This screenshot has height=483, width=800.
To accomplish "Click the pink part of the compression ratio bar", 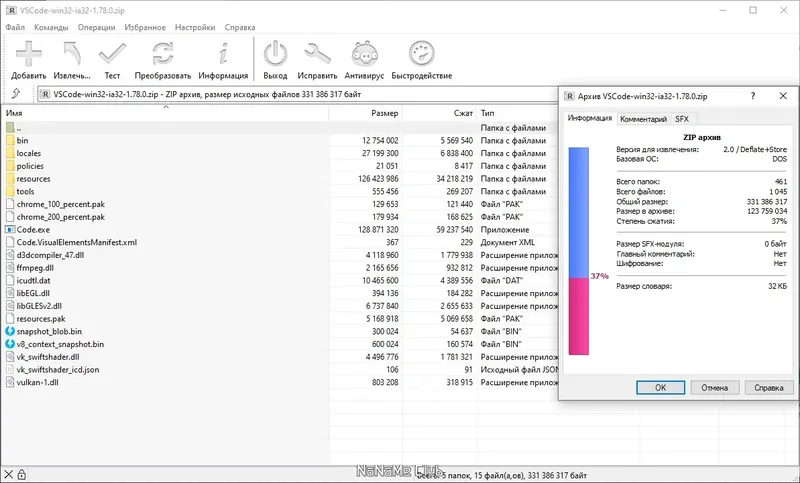I will 579,316.
